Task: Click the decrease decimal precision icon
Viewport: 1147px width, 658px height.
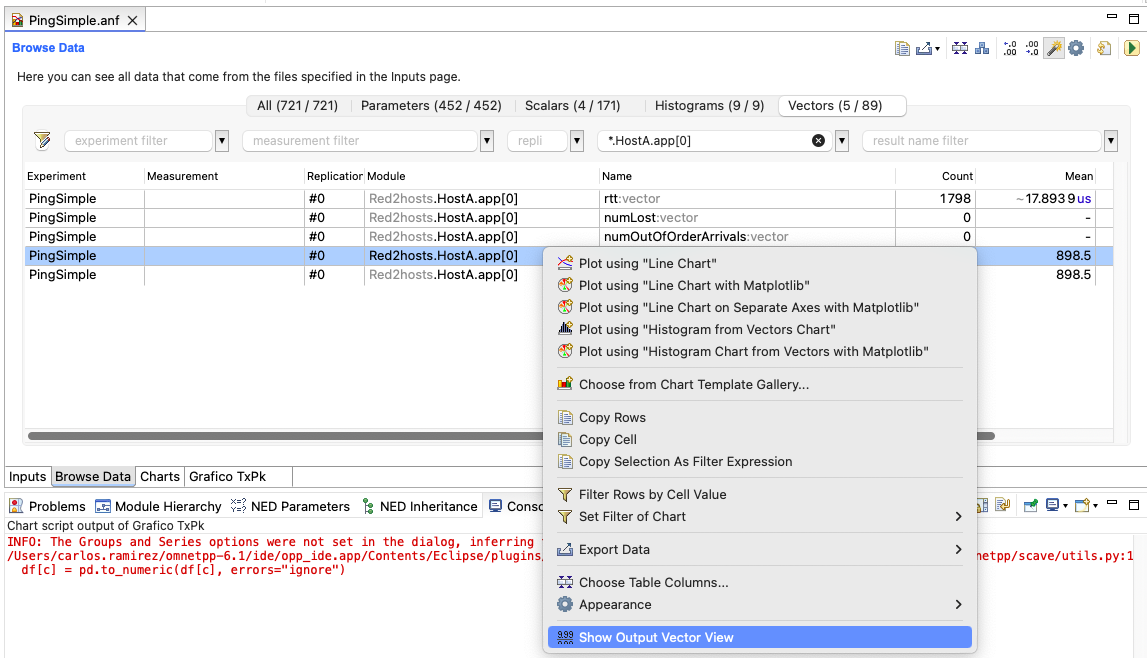Action: pyautogui.click(x=1031, y=48)
